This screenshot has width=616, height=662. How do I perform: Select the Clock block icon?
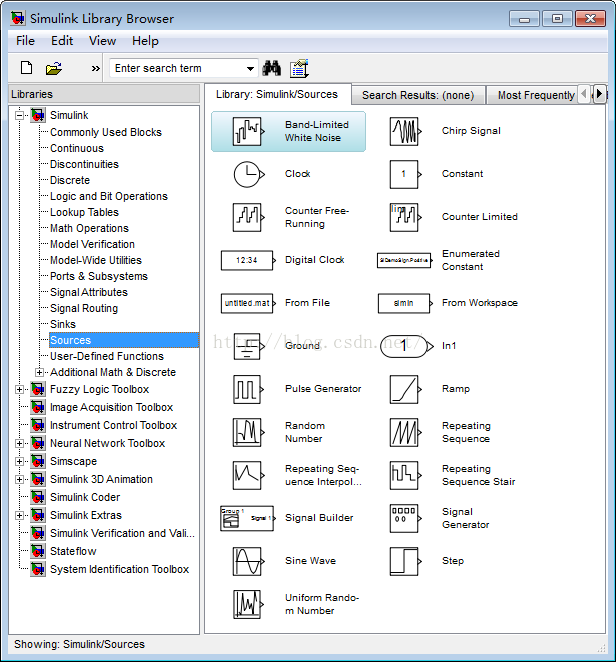[249, 174]
